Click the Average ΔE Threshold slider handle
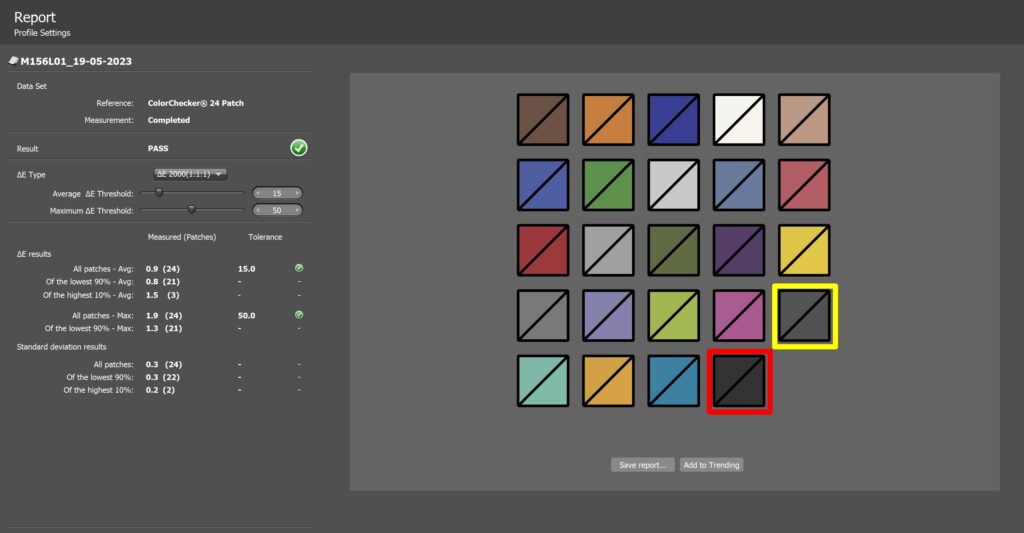 (158, 193)
